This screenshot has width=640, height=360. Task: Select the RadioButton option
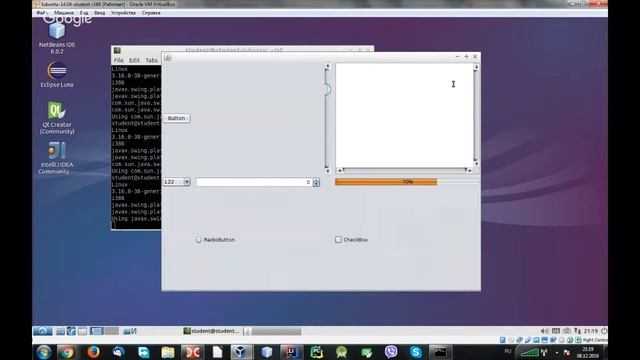[x=215, y=240]
